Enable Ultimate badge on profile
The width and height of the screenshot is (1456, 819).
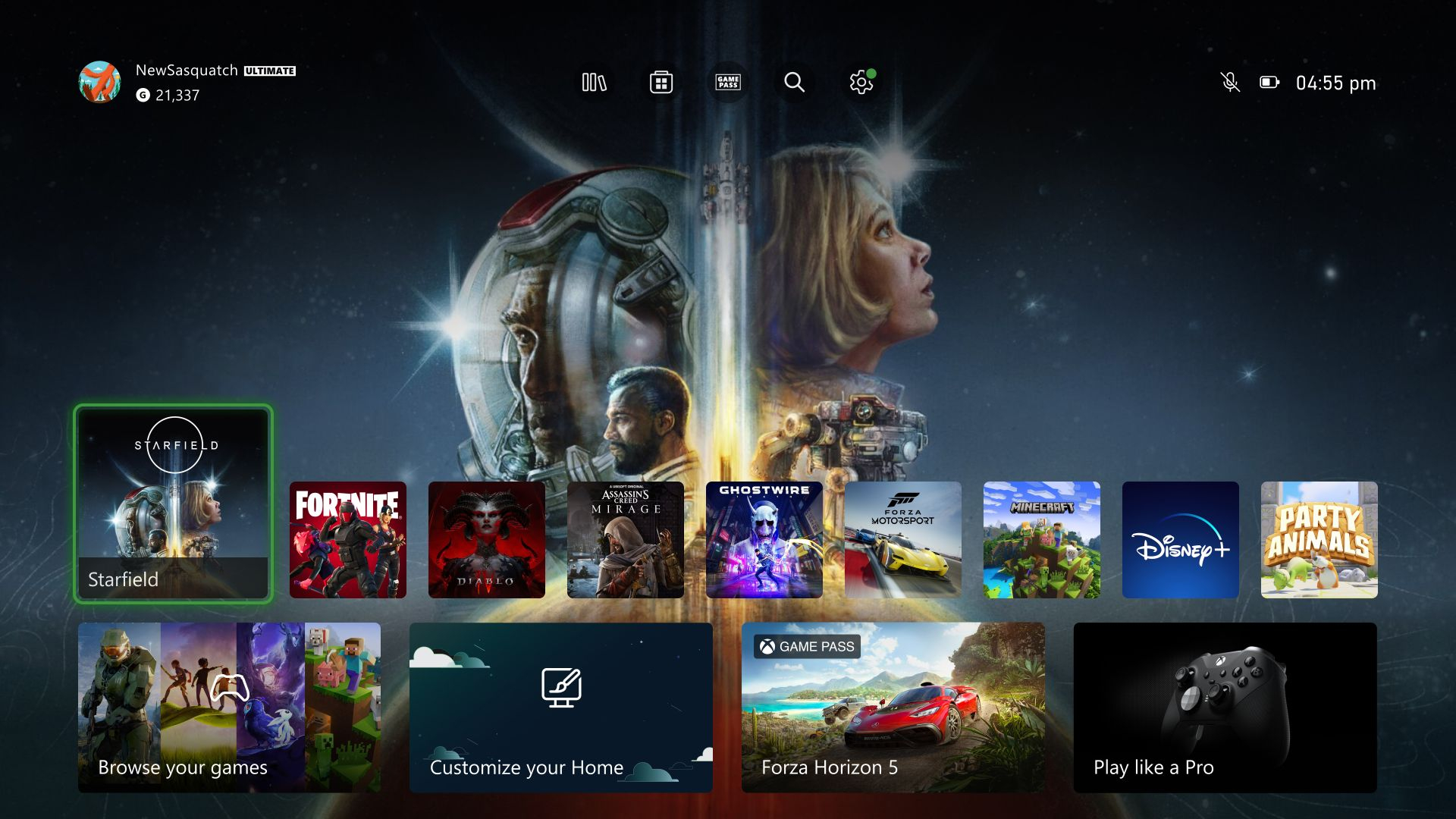pyautogui.click(x=269, y=69)
